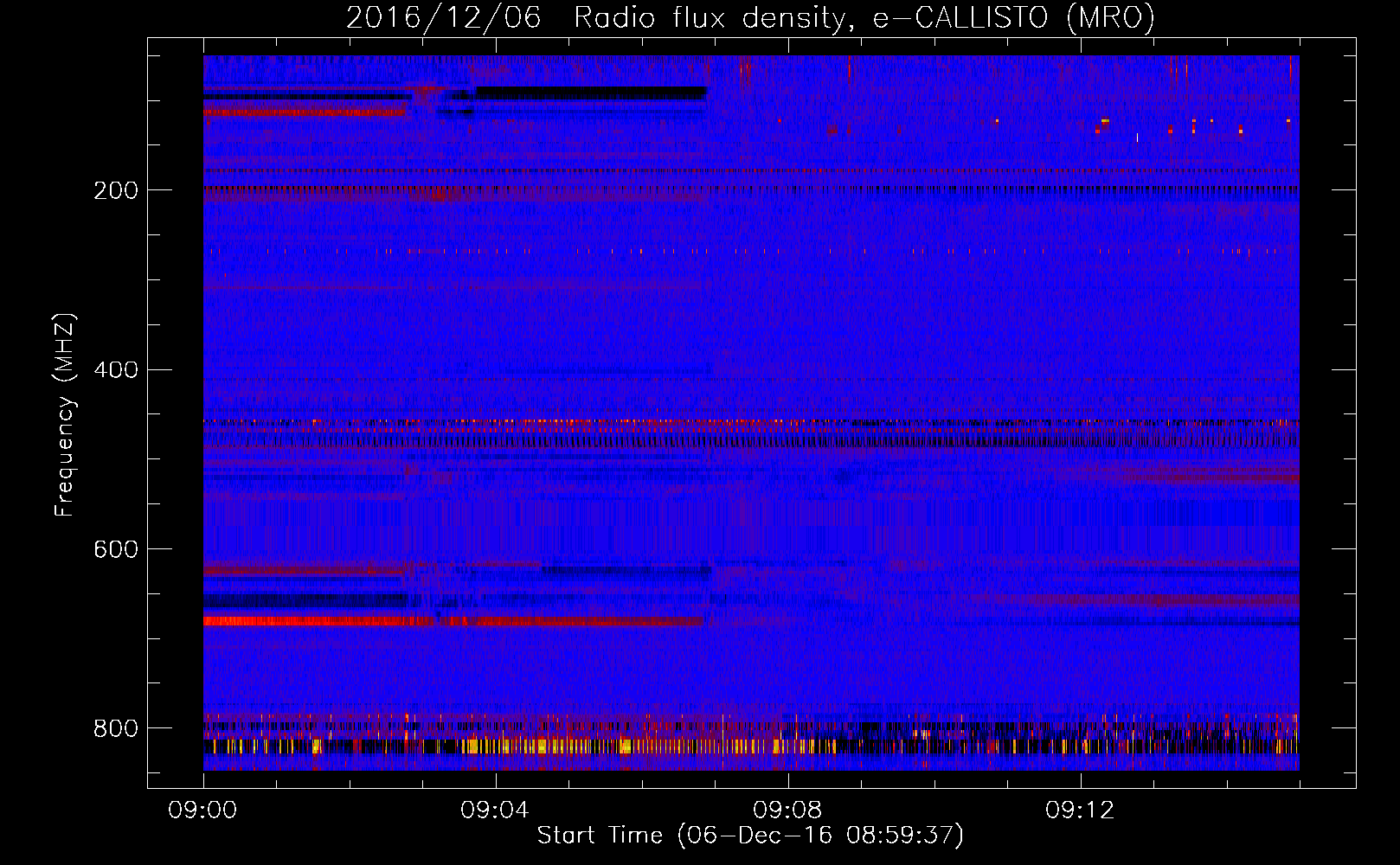Click the plot title '2016/12/06 Radio flux density, e-CALLISTO (MRO)'
The width and height of the screenshot is (1400, 865).
coord(750,17)
